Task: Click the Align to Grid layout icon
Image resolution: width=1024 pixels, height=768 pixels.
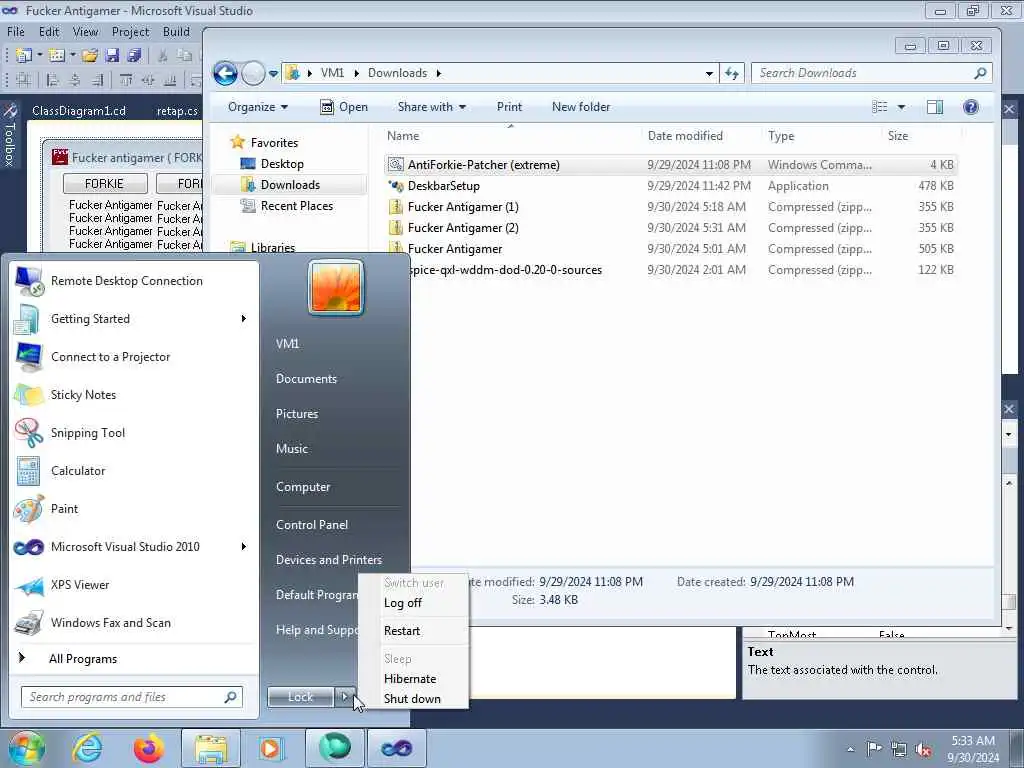Action: coord(24,80)
